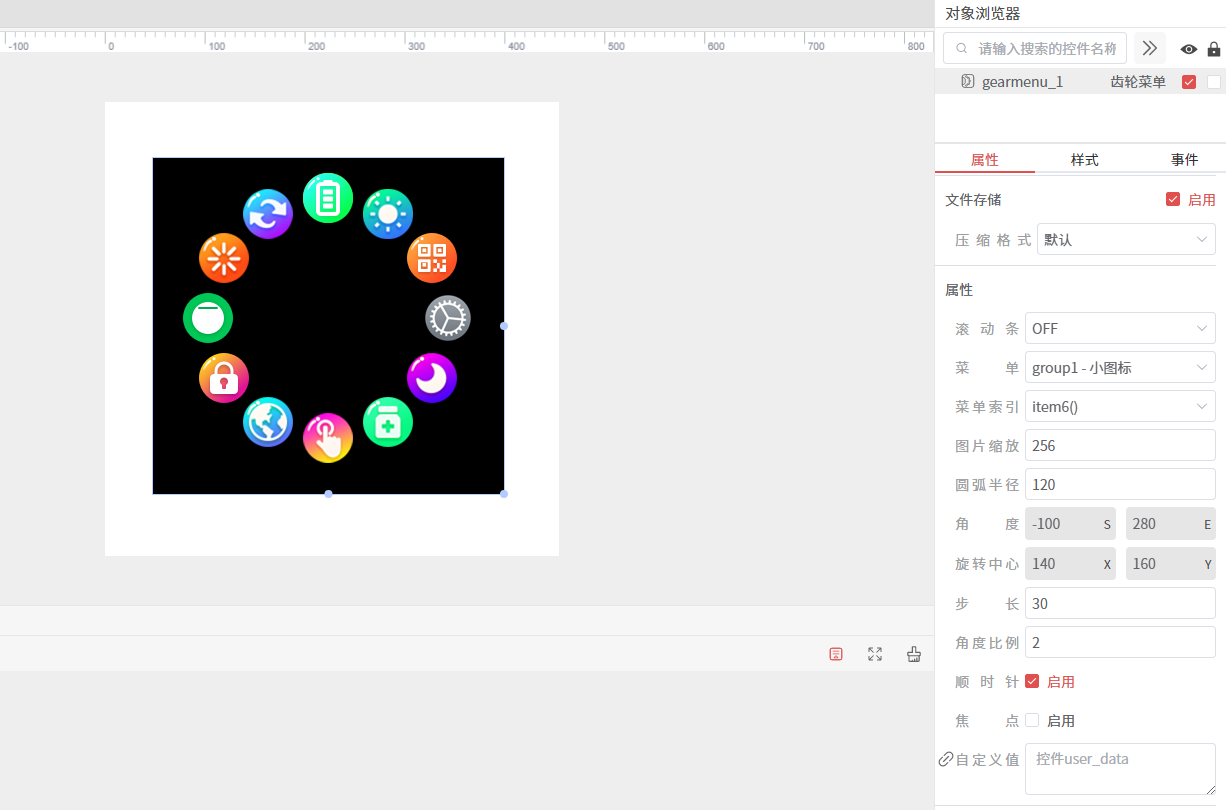Open the 压缩格式 dropdown showing 默认
The height and width of the screenshot is (810, 1226).
click(x=1126, y=240)
